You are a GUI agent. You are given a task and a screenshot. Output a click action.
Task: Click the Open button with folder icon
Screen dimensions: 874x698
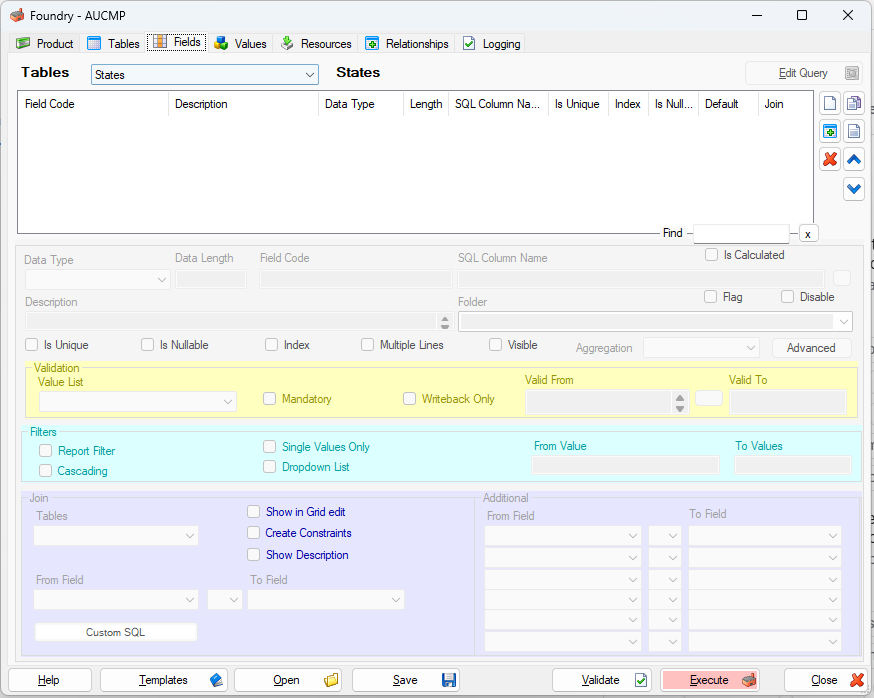288,680
